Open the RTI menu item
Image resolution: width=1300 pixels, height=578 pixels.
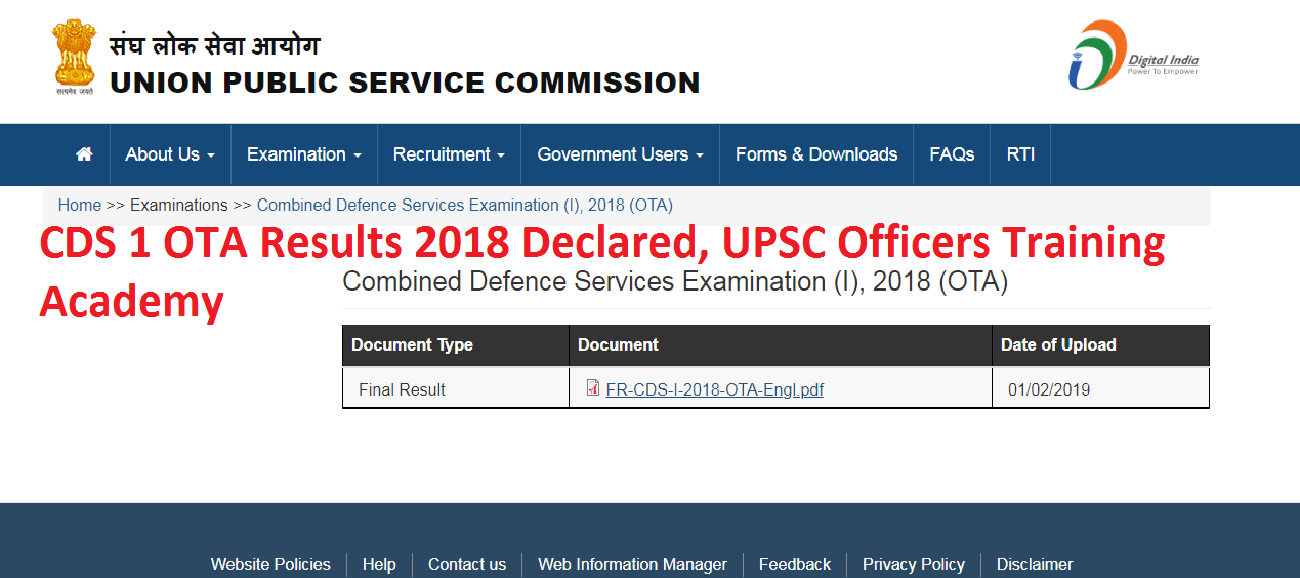click(x=1020, y=154)
